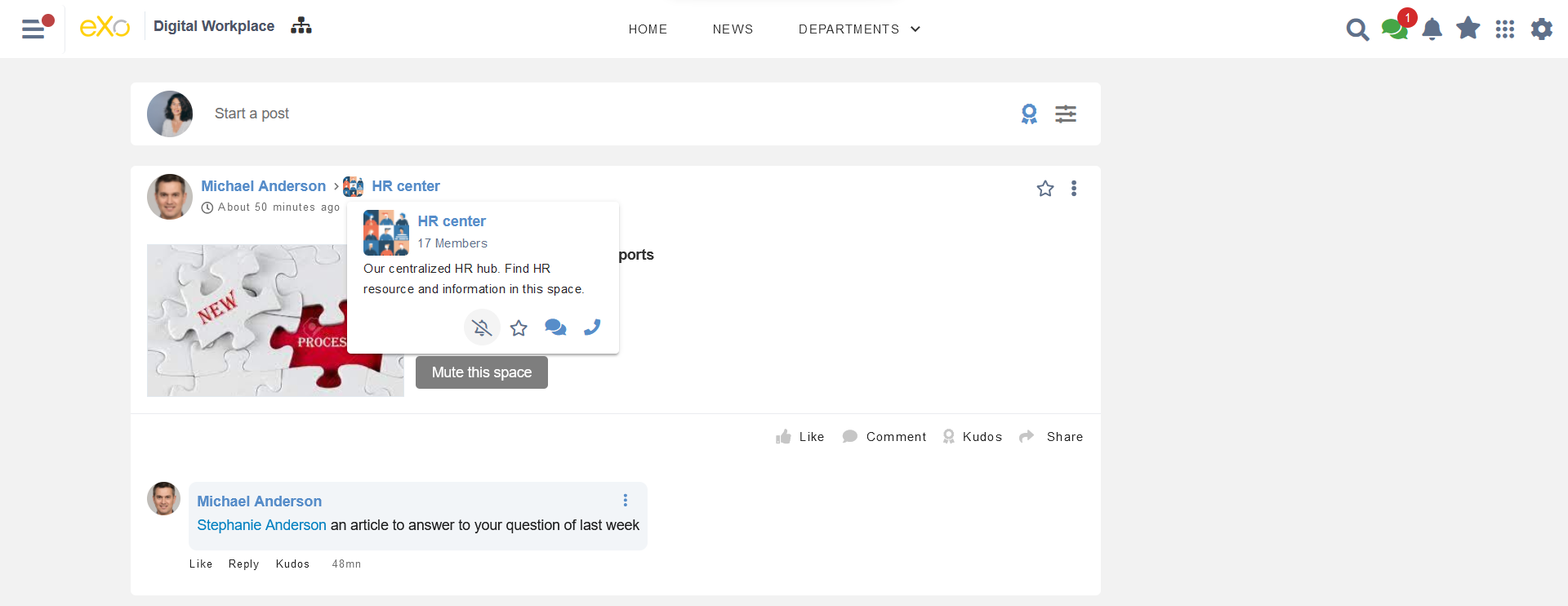Click the phone call icon in popover
The width and height of the screenshot is (1568, 606).
pyautogui.click(x=592, y=328)
